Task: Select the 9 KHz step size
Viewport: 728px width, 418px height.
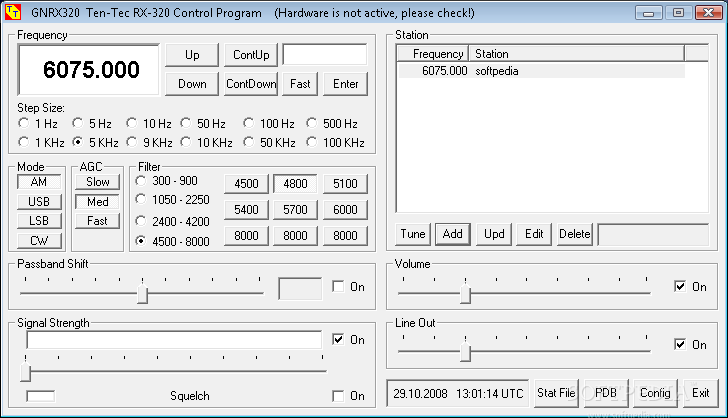Action: [150, 142]
